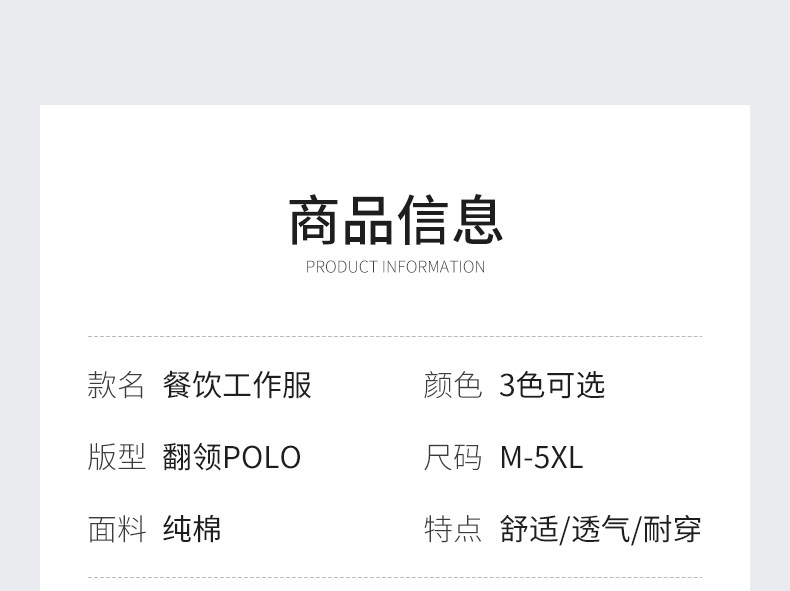Select the 特点 label
This screenshot has height=591, width=790.
click(x=452, y=529)
